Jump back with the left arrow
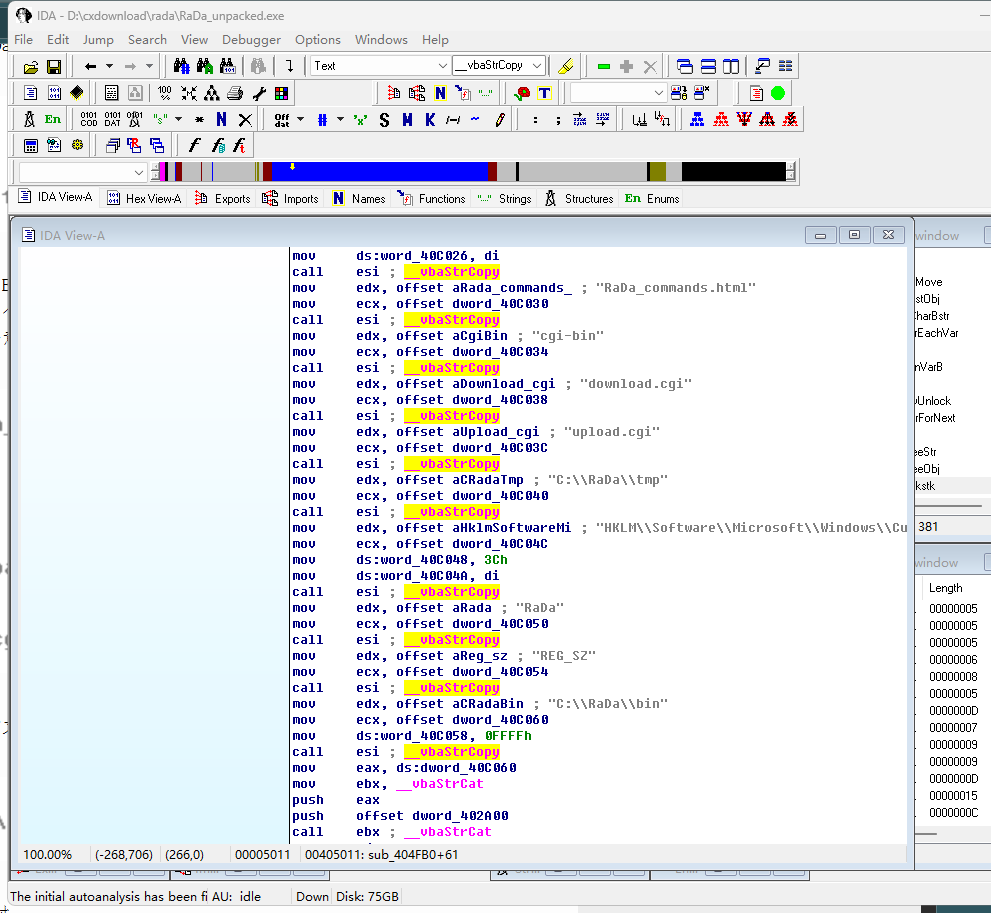Viewport: 991px width, 913px height. click(90, 66)
